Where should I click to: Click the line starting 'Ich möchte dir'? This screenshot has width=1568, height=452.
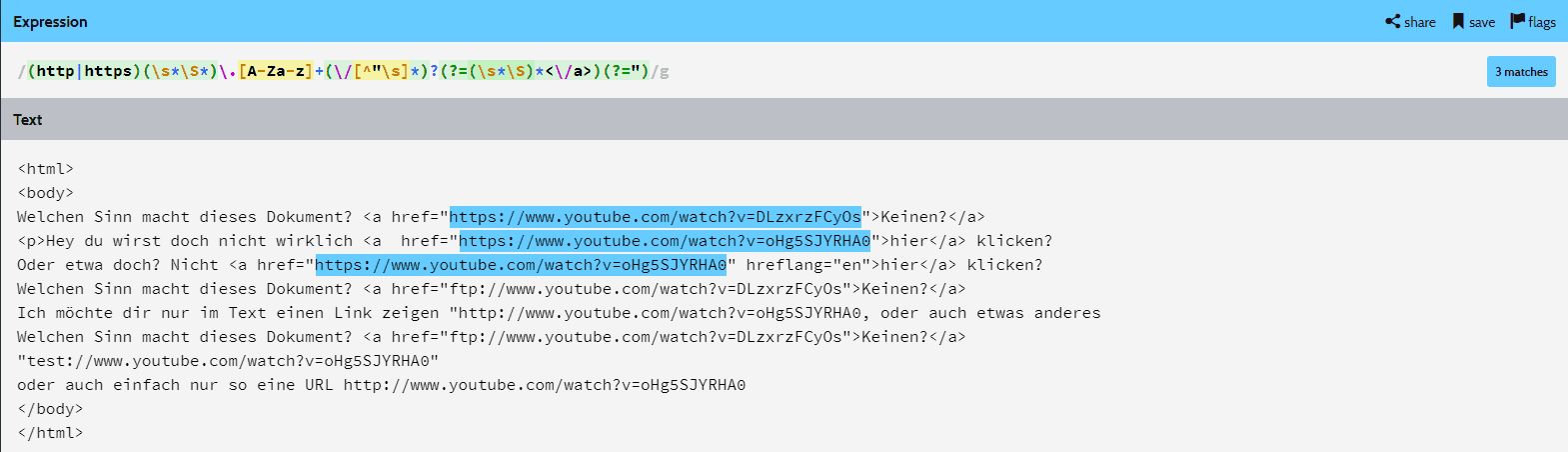tap(559, 313)
